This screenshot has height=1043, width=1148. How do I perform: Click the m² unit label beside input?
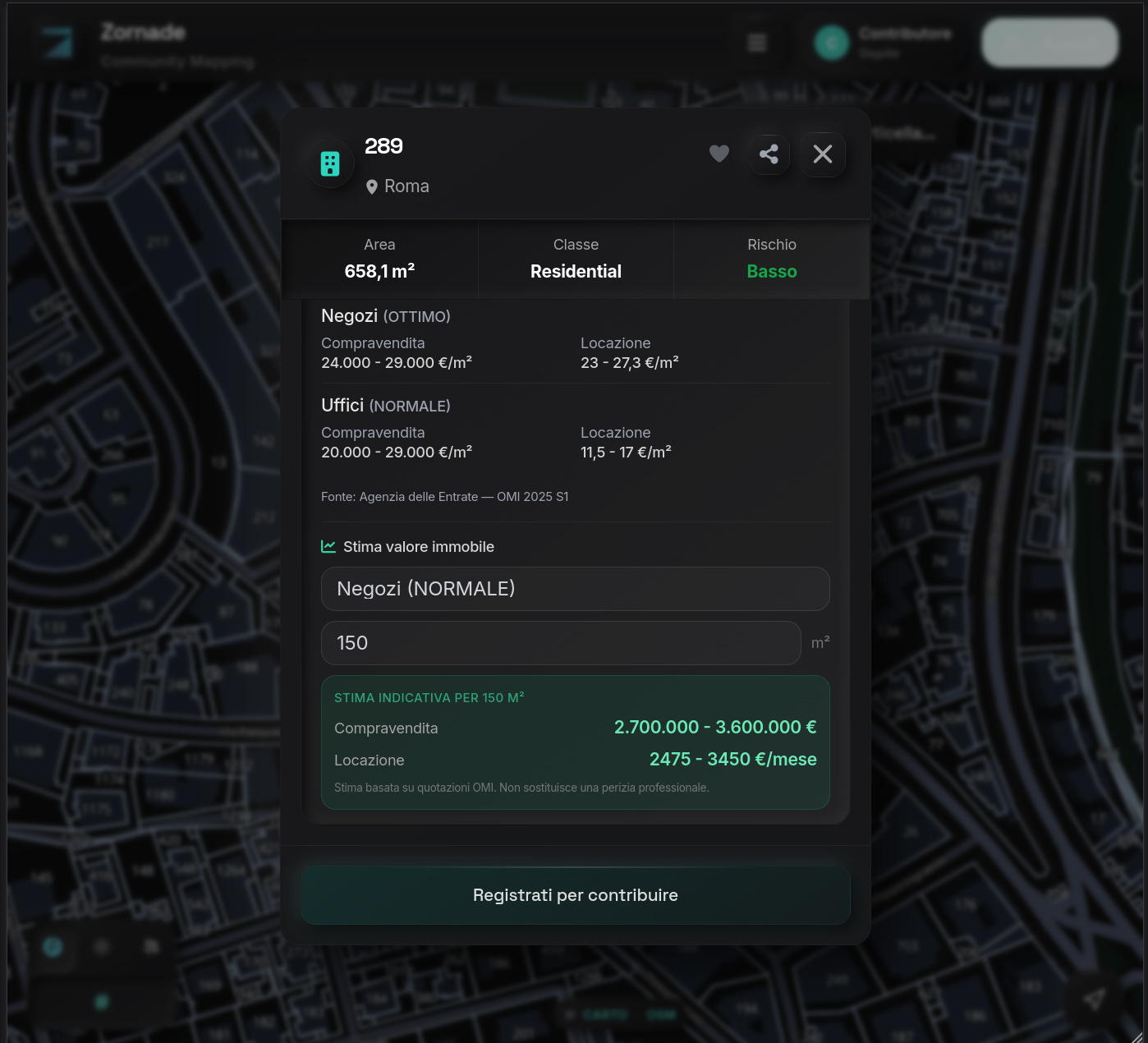click(820, 642)
